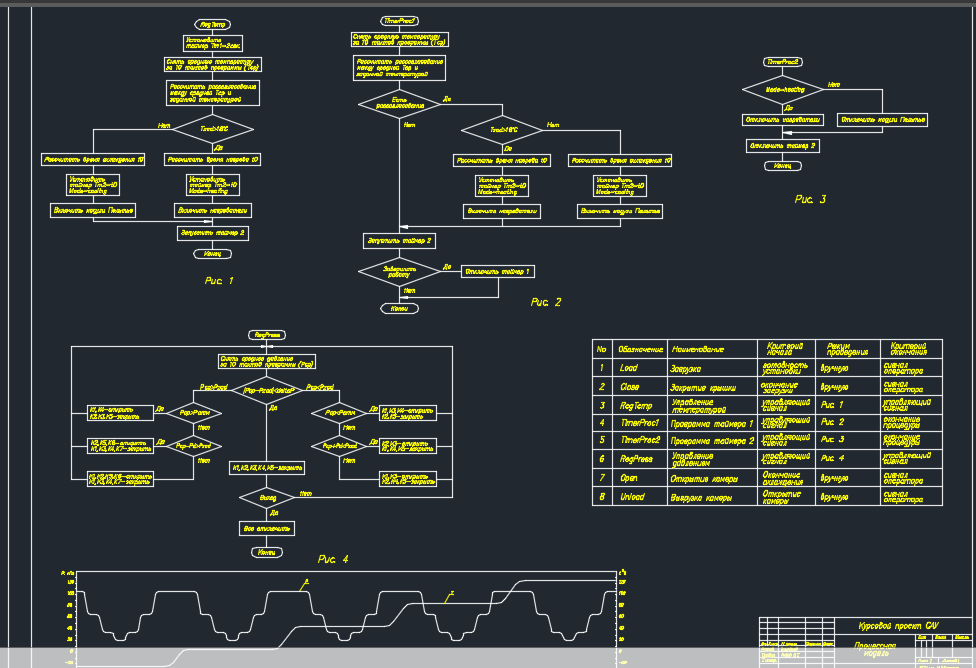This screenshot has width=976, height=668.
Task: Select the 'Все отключить' process block
Action: tap(267, 529)
